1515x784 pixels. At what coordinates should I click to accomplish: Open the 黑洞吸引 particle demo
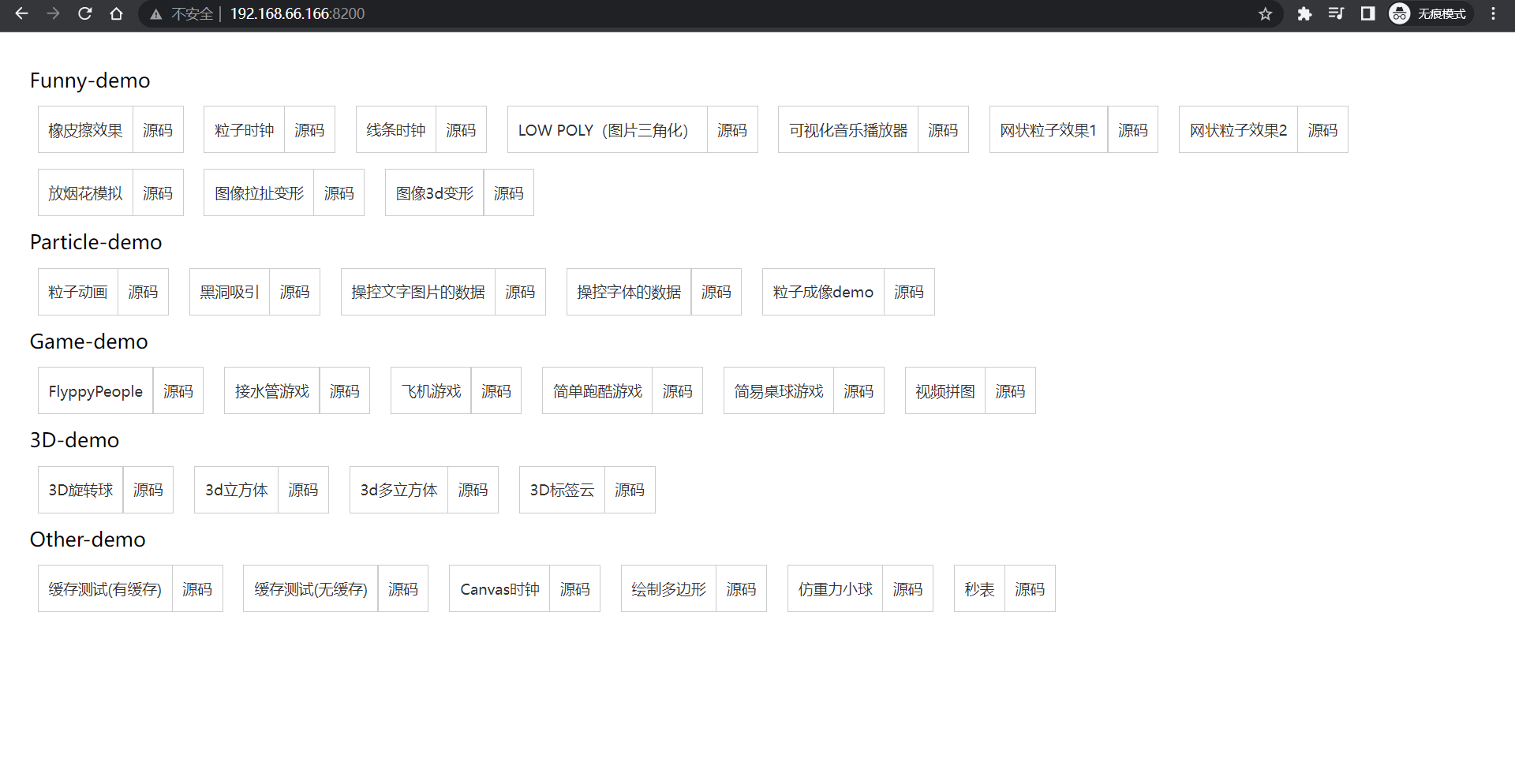pos(230,293)
